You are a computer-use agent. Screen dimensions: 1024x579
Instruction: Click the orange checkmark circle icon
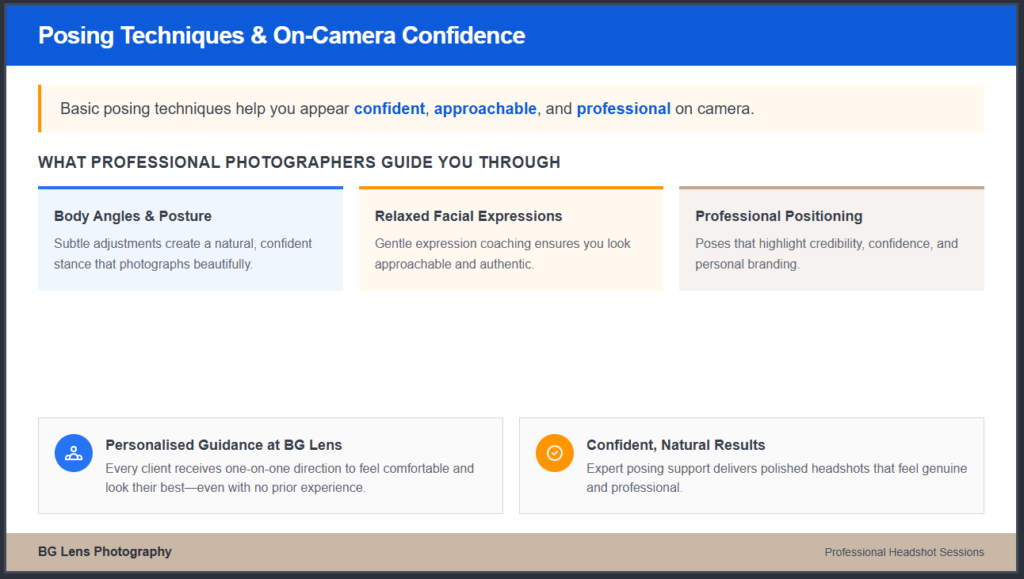click(554, 453)
